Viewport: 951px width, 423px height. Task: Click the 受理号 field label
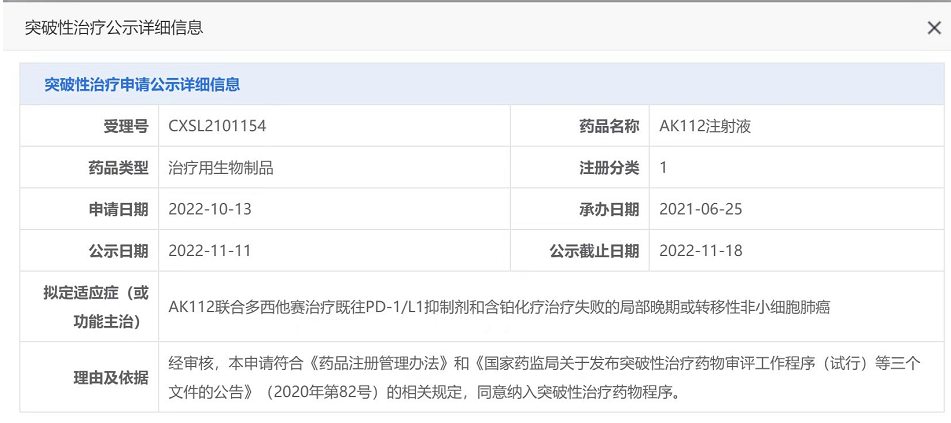point(126,126)
